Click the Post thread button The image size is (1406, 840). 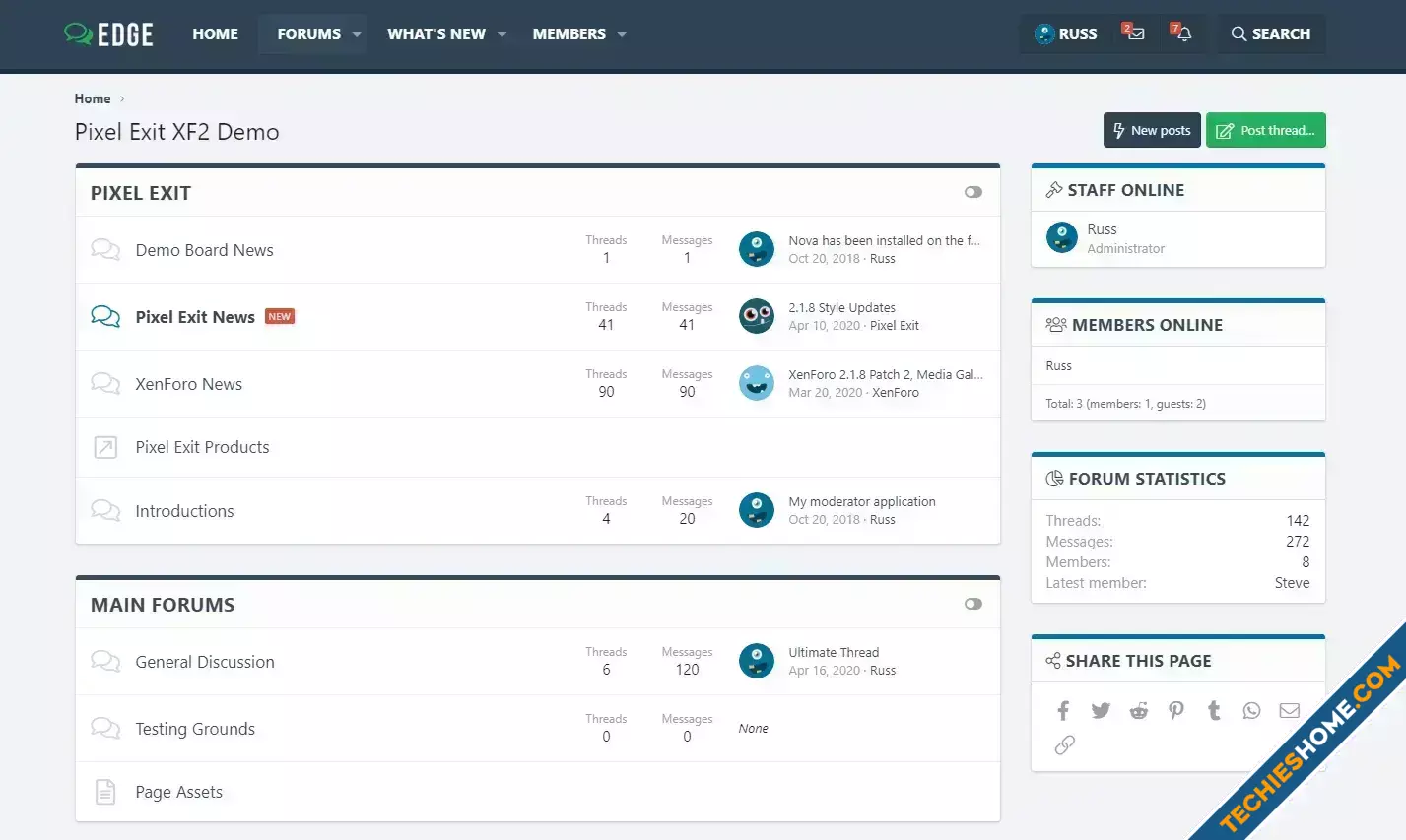1266,130
